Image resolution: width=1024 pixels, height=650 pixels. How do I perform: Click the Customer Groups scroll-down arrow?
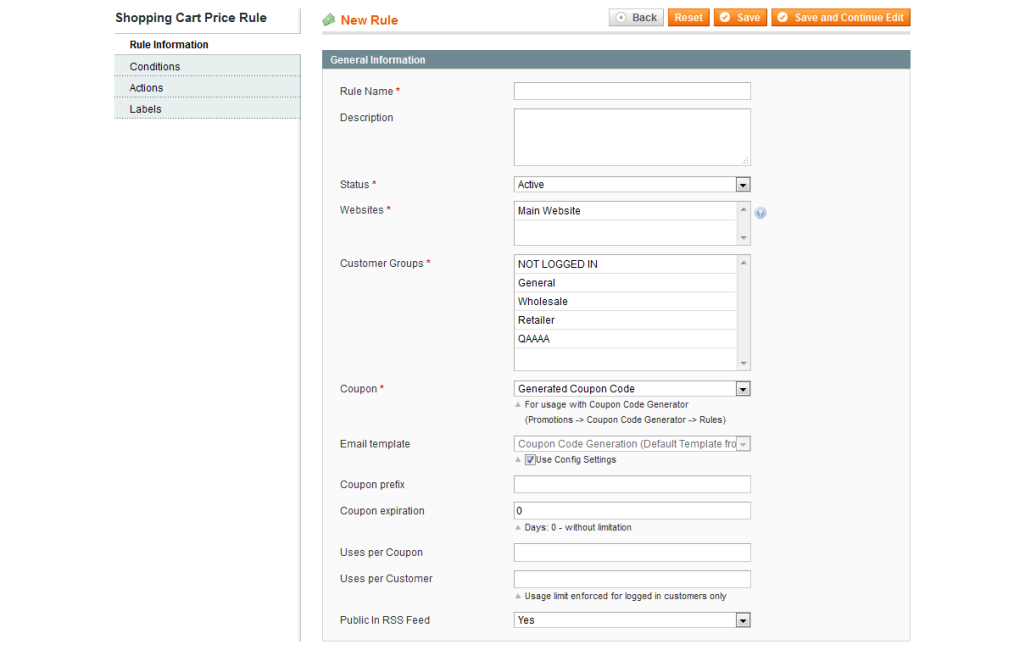(743, 363)
